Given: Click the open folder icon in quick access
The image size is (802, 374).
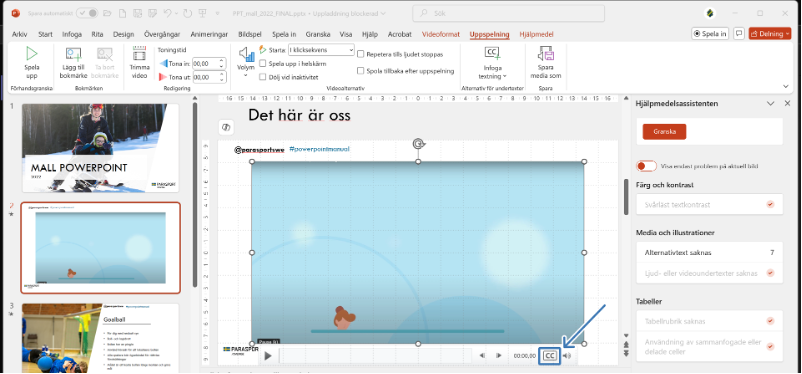Looking at the screenshot, I should pyautogui.click(x=107, y=13).
